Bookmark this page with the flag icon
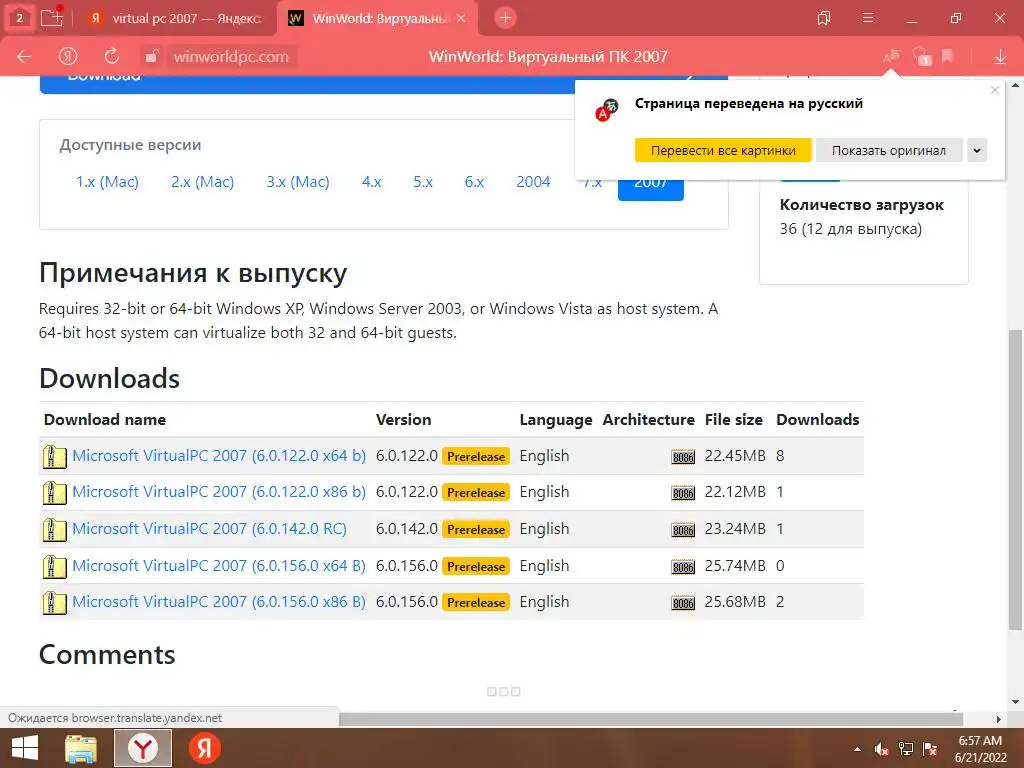 point(948,57)
